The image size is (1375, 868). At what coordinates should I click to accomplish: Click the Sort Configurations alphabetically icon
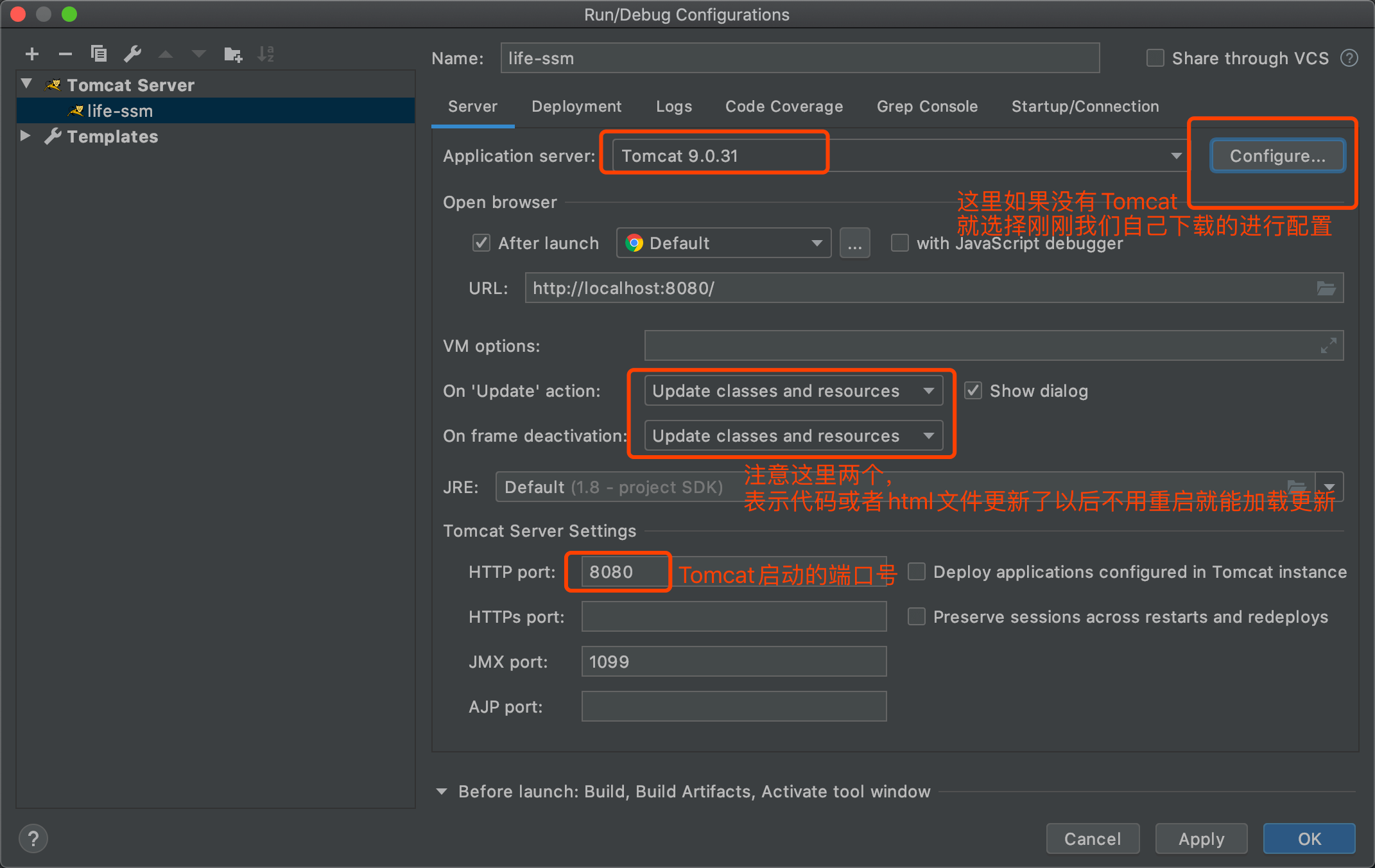[x=266, y=54]
